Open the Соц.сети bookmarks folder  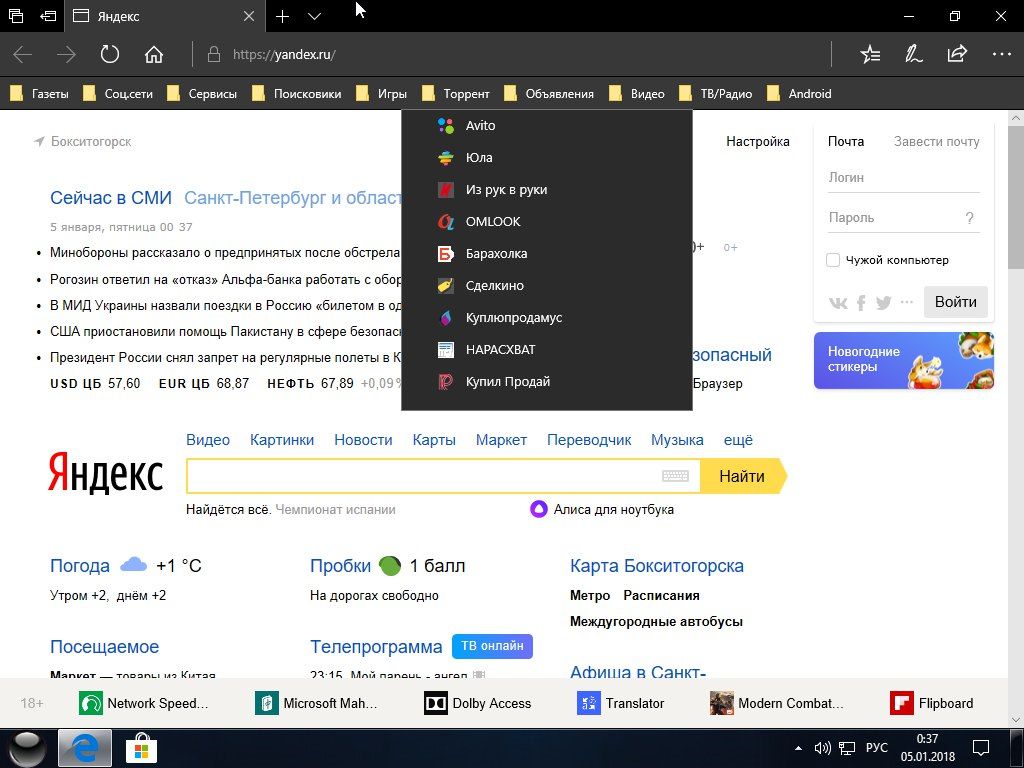point(118,94)
